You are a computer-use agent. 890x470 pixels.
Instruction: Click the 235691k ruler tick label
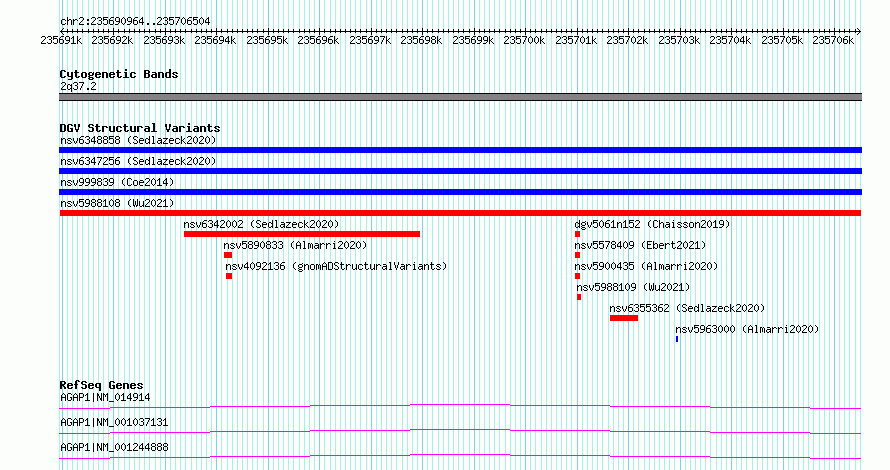click(x=61, y=40)
